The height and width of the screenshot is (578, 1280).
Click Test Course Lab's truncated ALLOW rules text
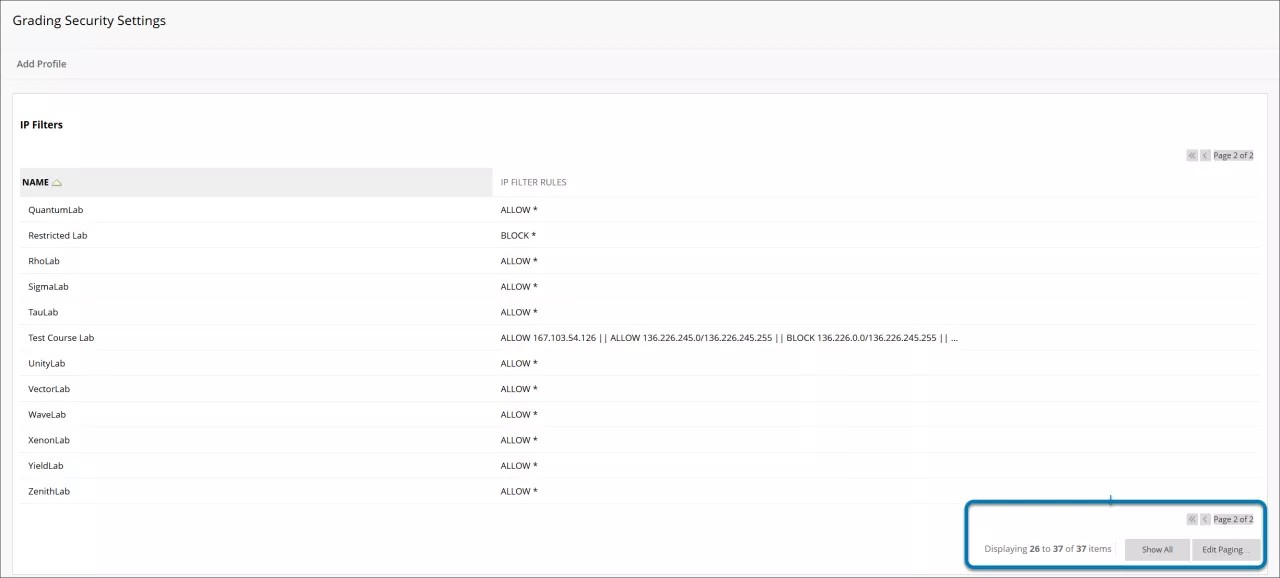click(728, 337)
